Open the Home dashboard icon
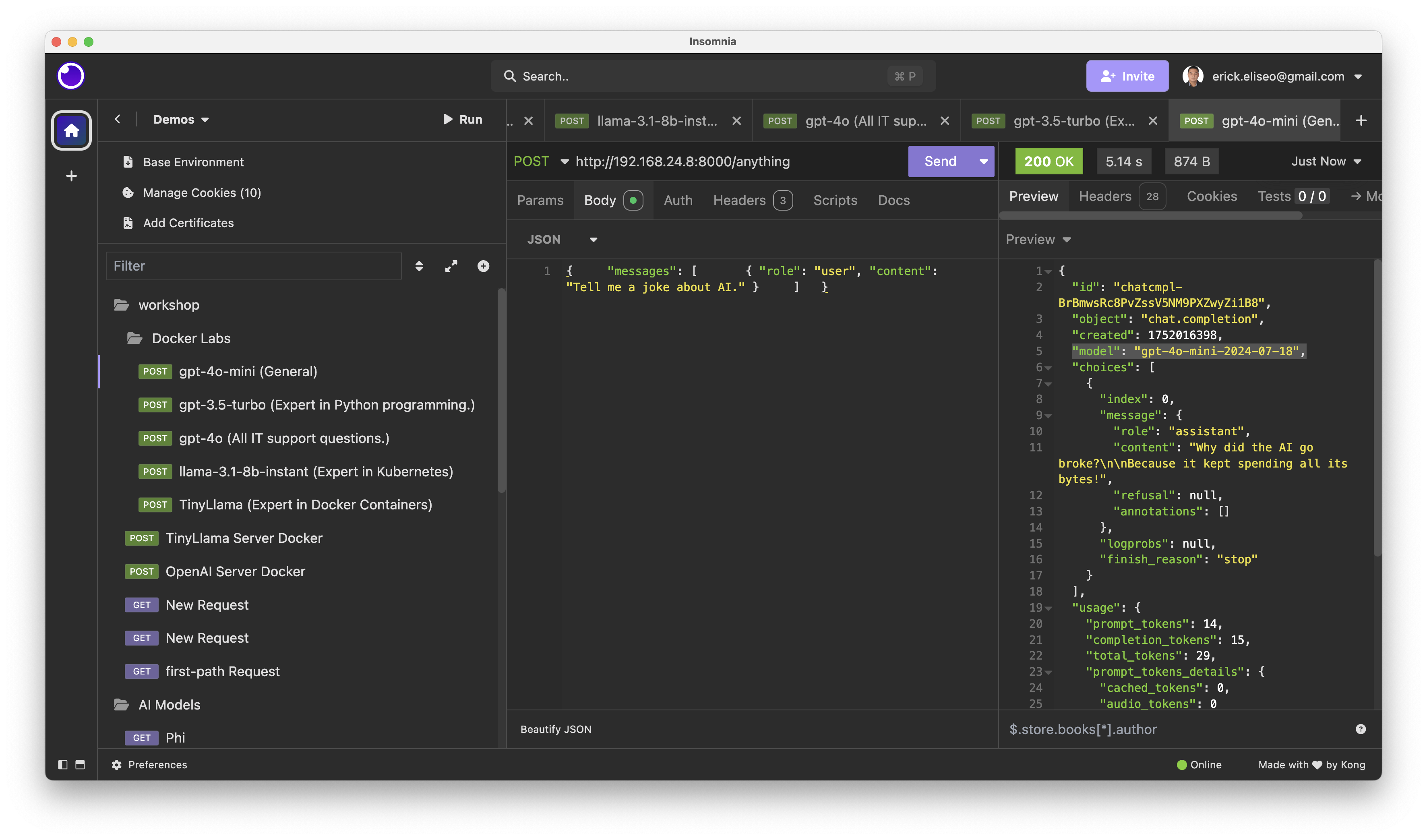The width and height of the screenshot is (1427, 840). 71,130
